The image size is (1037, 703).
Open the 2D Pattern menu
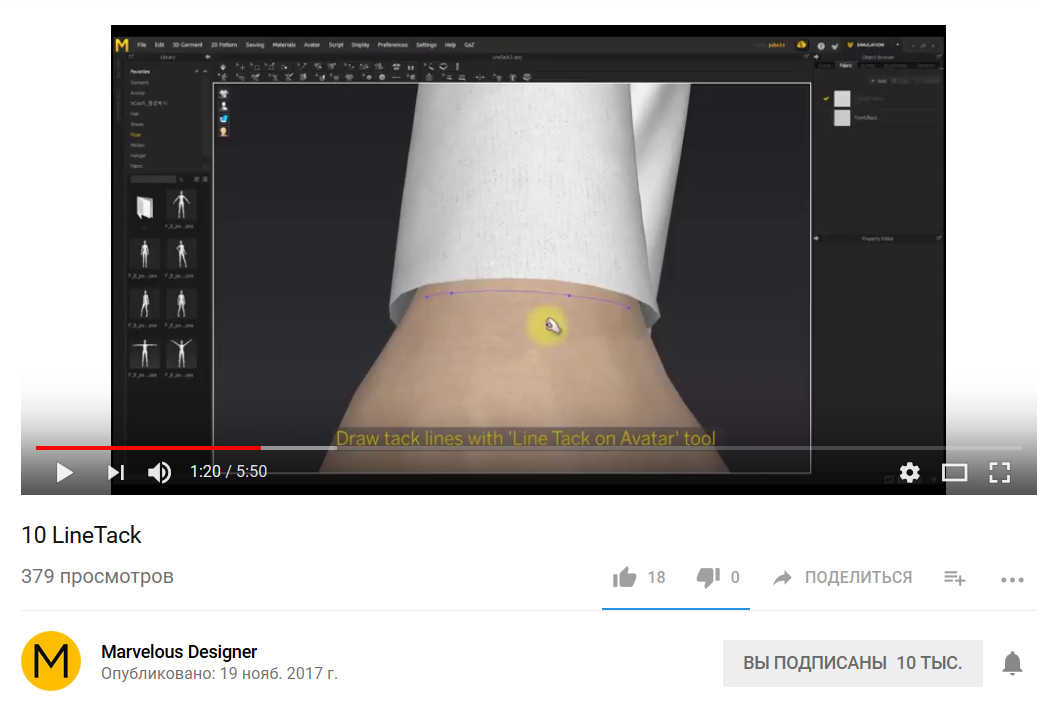tap(224, 45)
